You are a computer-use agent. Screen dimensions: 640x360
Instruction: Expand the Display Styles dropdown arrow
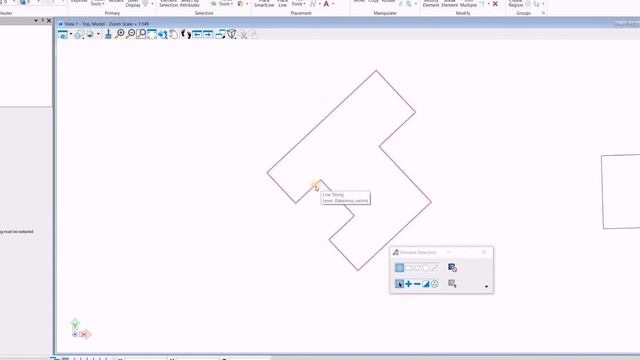(x=98, y=34)
